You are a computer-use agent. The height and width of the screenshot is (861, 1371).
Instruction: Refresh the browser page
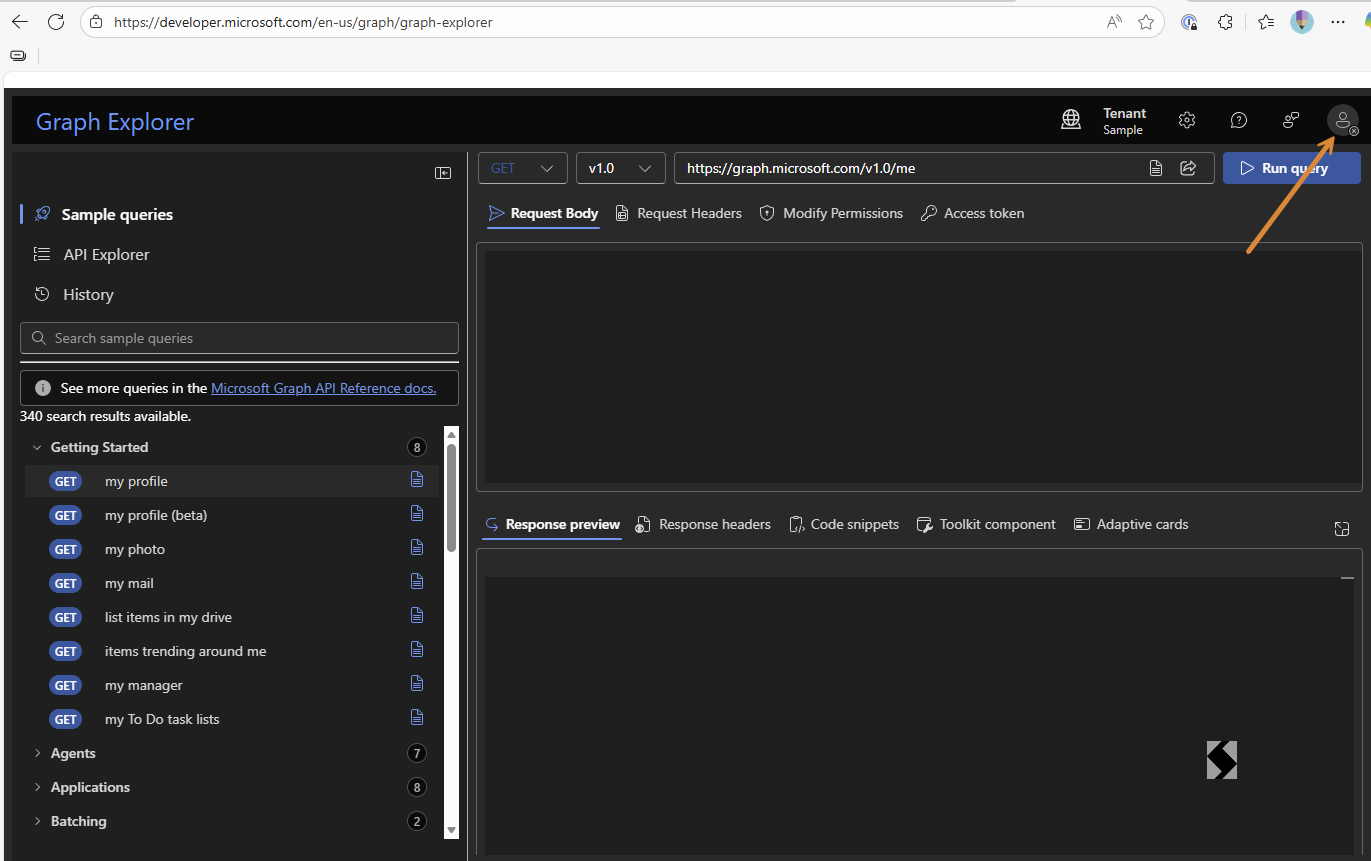coord(56,22)
